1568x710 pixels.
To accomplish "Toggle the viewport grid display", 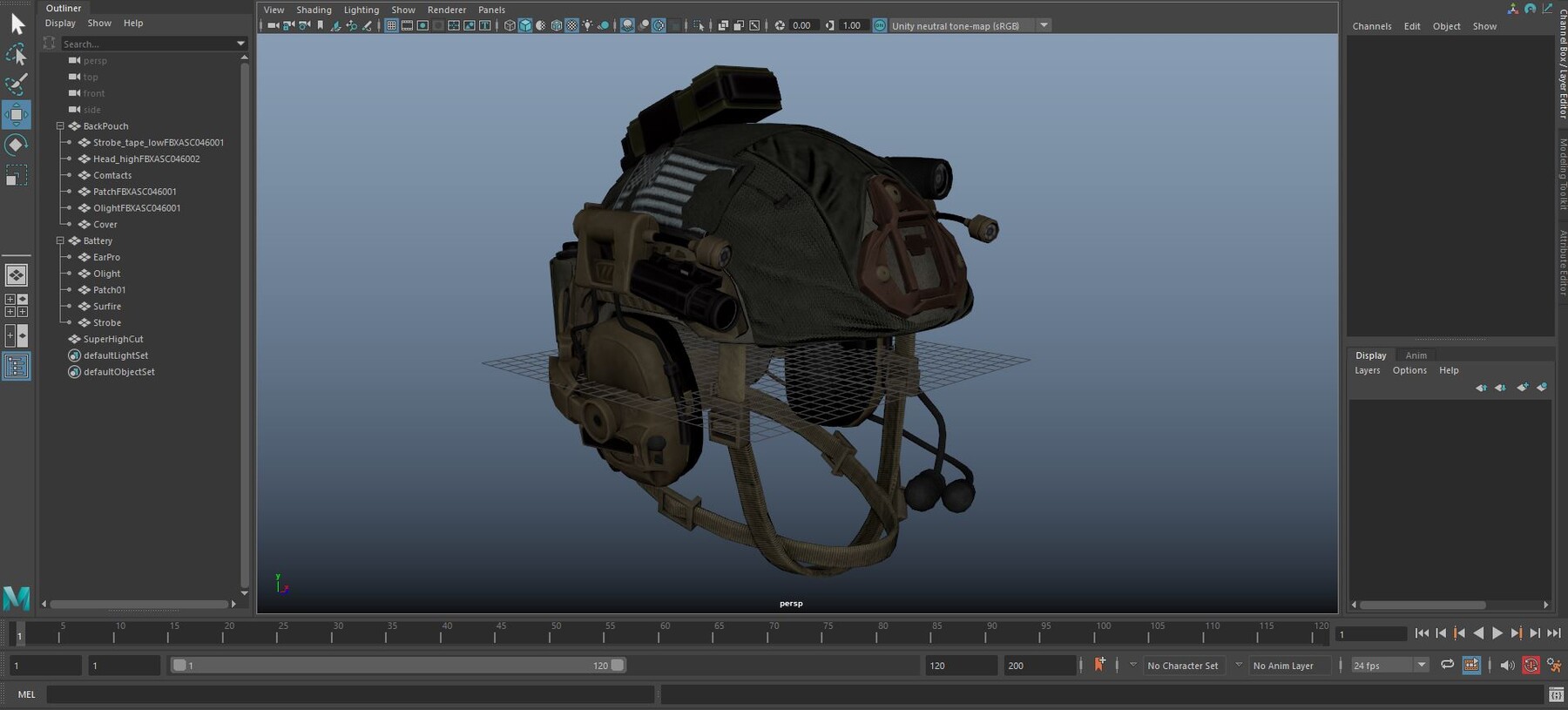I will pyautogui.click(x=391, y=25).
